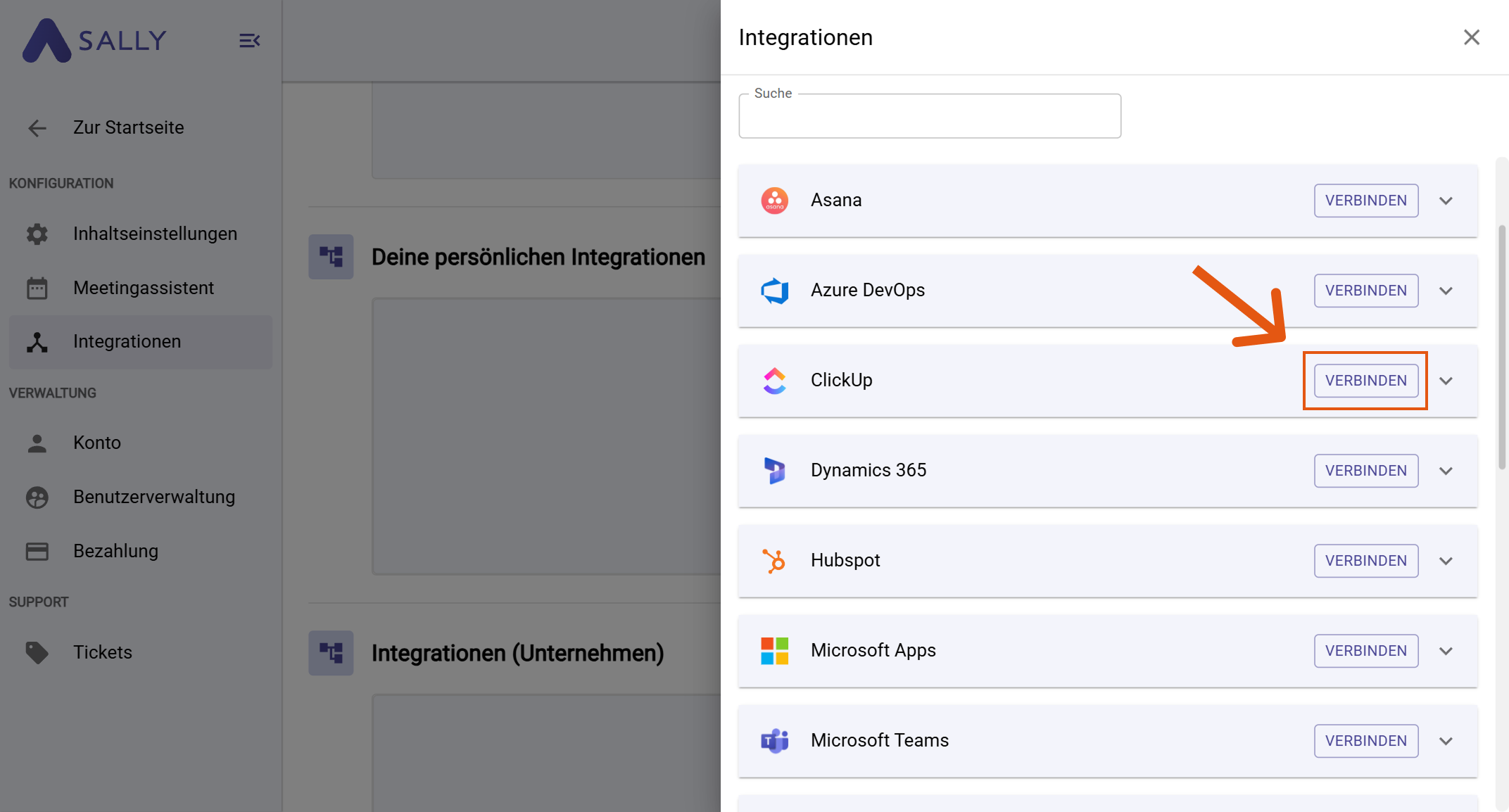Open Inhaltseinstellungen in the sidebar
Screen dimensions: 1509x812
(x=141, y=234)
